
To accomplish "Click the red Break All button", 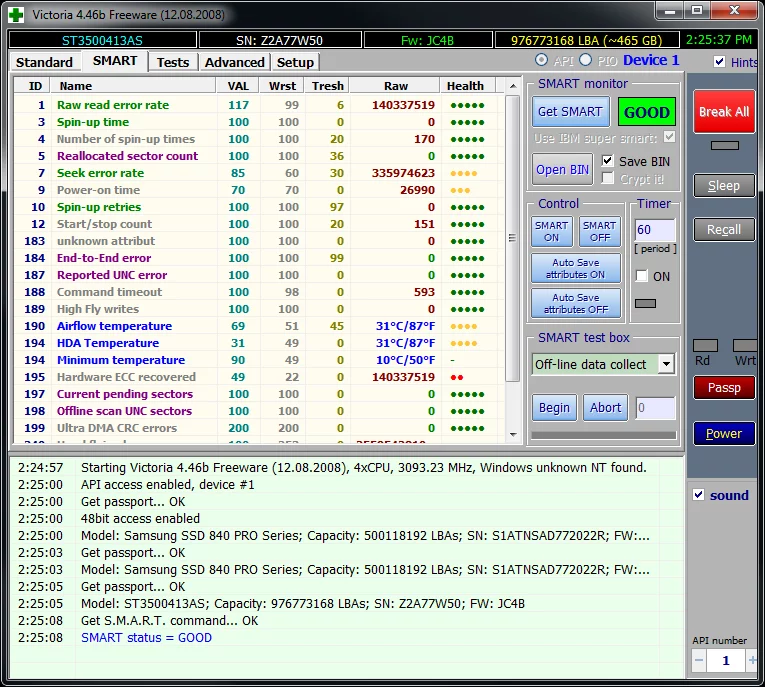I will pos(723,112).
